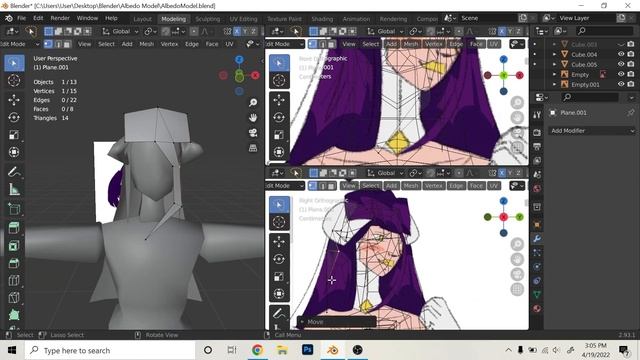This screenshot has height=360, width=640.
Task: Open Vertex menu in left viewport header
Action: pyautogui.click(x=169, y=44)
